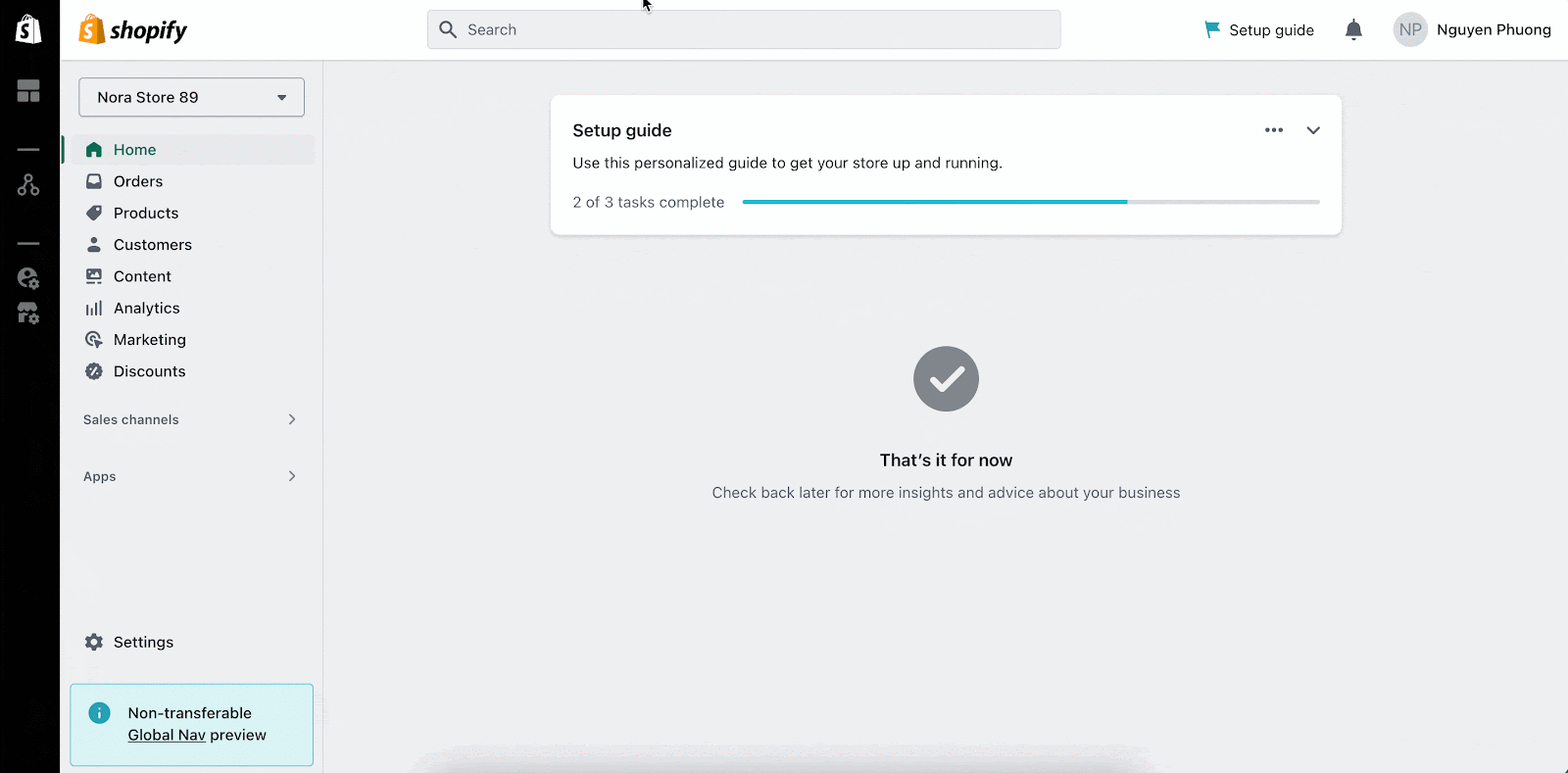This screenshot has width=1568, height=773.
Task: Open the Setup guide three-dot menu
Action: coord(1274,130)
